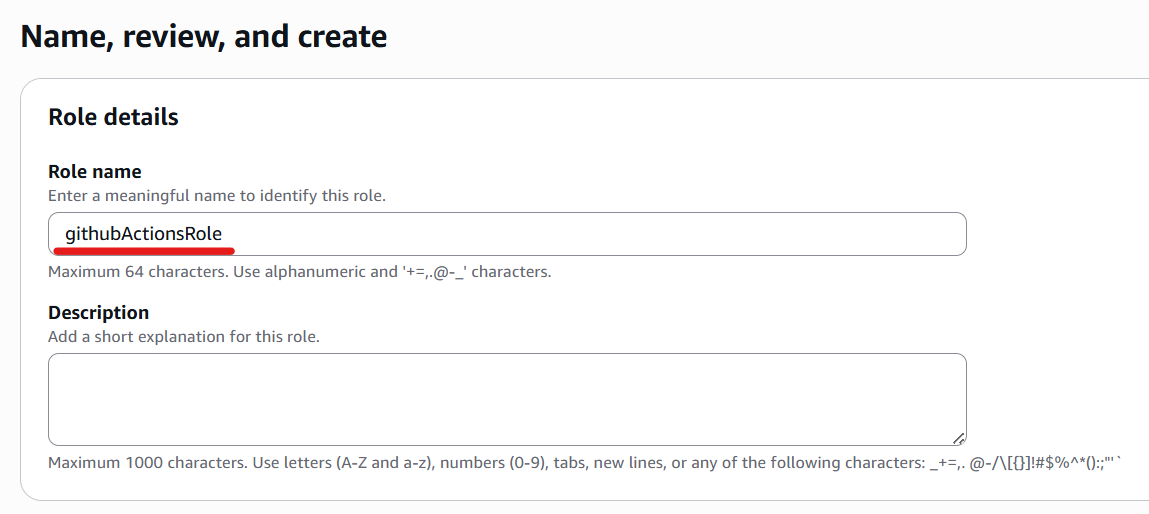The image size is (1149, 514).
Task: Click inside the empty Description text area
Action: [507, 399]
